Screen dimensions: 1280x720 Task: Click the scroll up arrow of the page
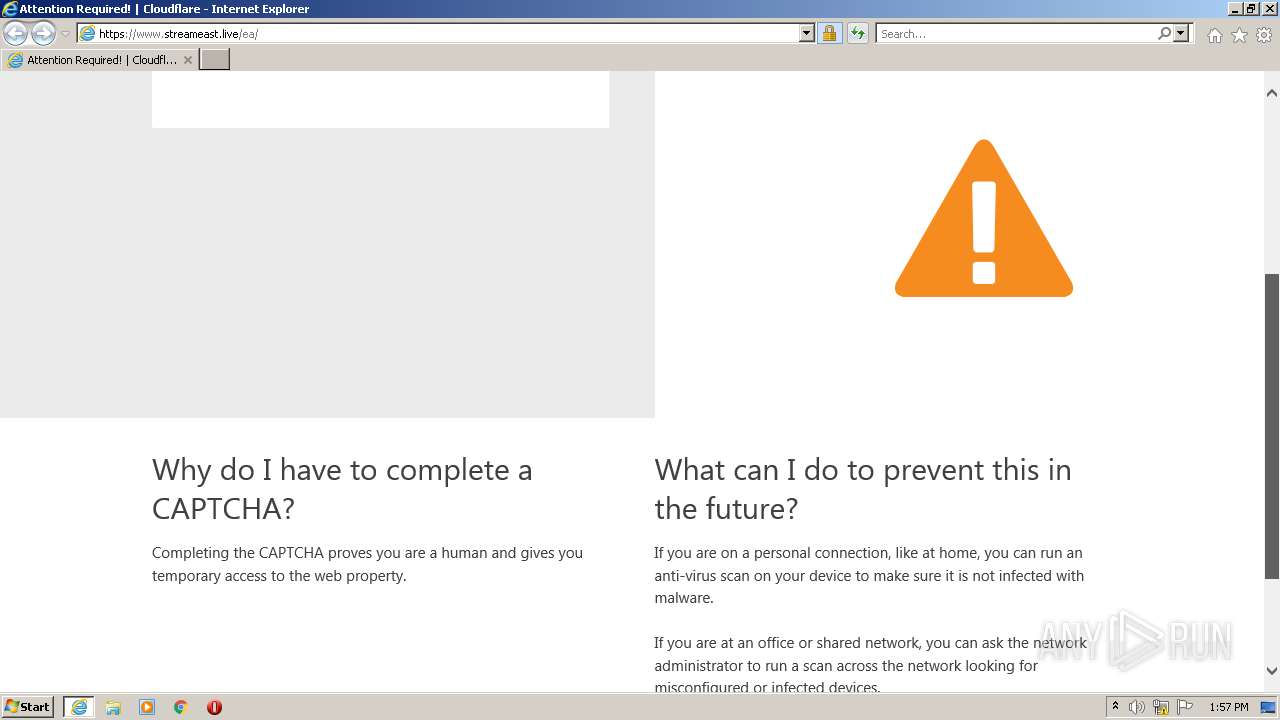pyautogui.click(x=1272, y=93)
